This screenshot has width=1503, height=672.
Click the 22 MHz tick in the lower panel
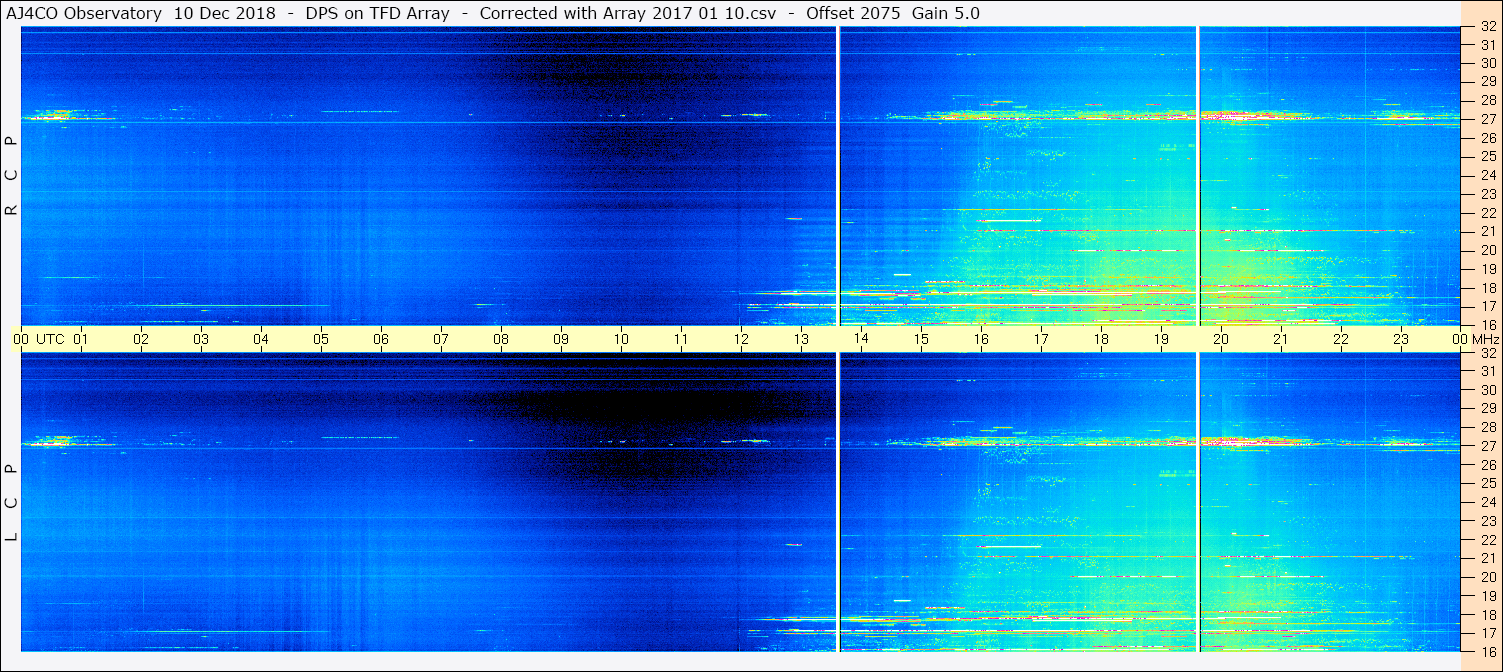coord(1488,539)
